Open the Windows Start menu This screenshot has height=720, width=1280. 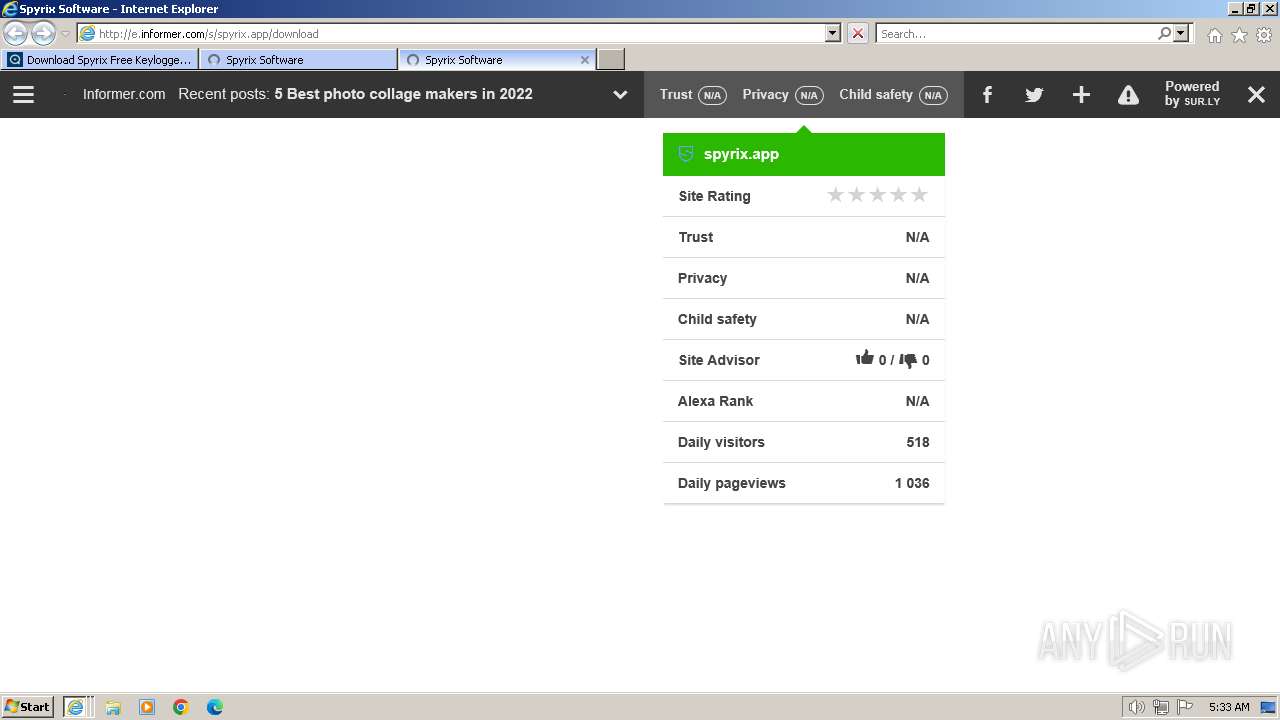(28, 707)
